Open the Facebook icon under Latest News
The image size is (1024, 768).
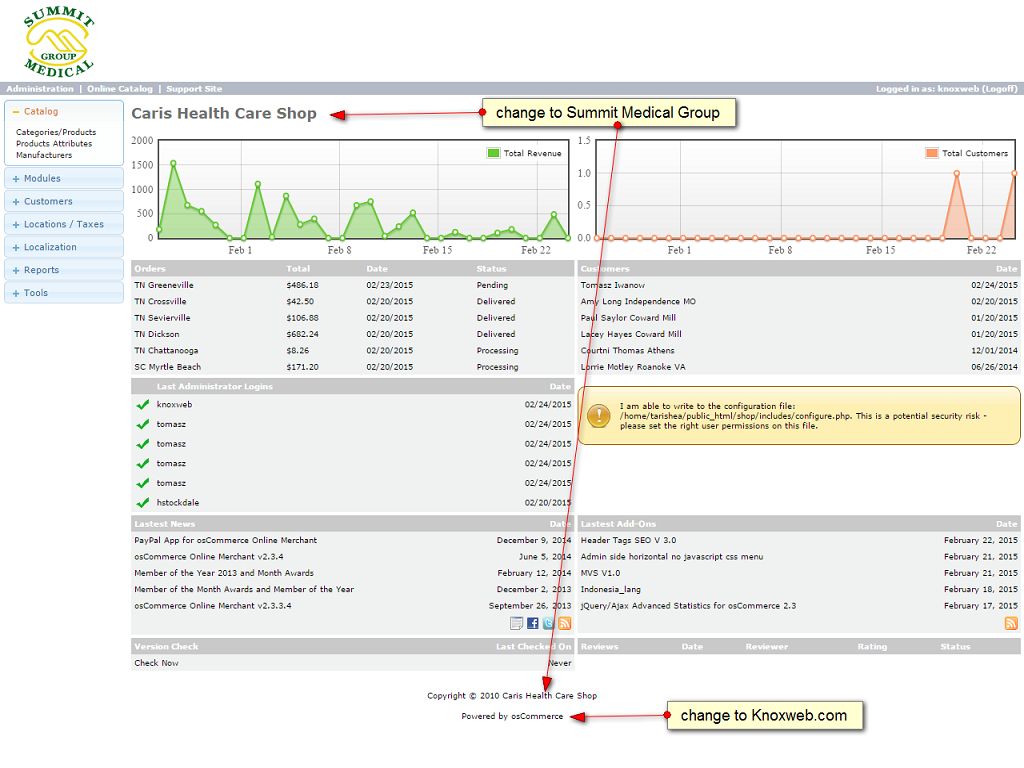(x=532, y=623)
